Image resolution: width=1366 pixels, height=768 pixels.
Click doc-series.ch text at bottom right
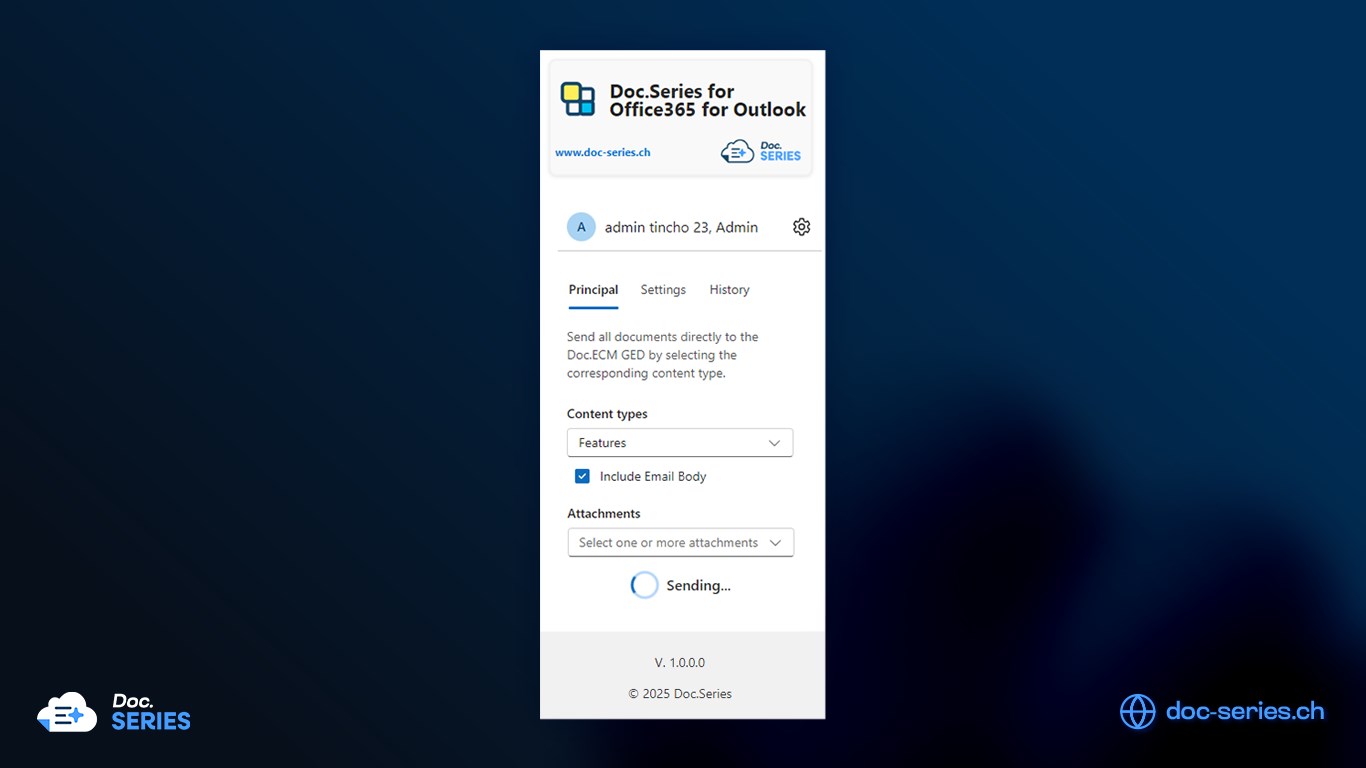pyautogui.click(x=1245, y=711)
